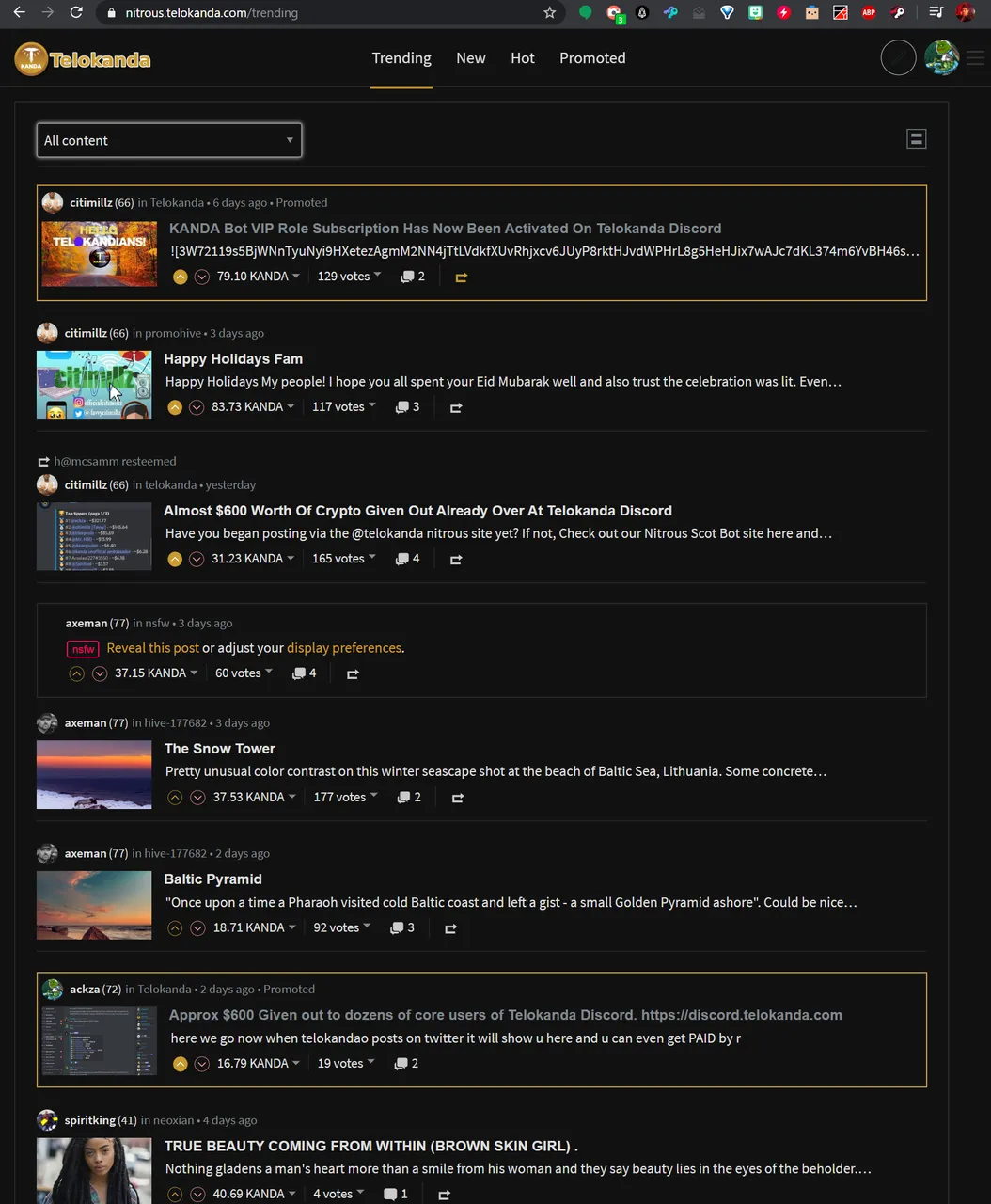Image resolution: width=991 pixels, height=1204 pixels.
Task: Reload the page in browser
Action: pos(76,13)
